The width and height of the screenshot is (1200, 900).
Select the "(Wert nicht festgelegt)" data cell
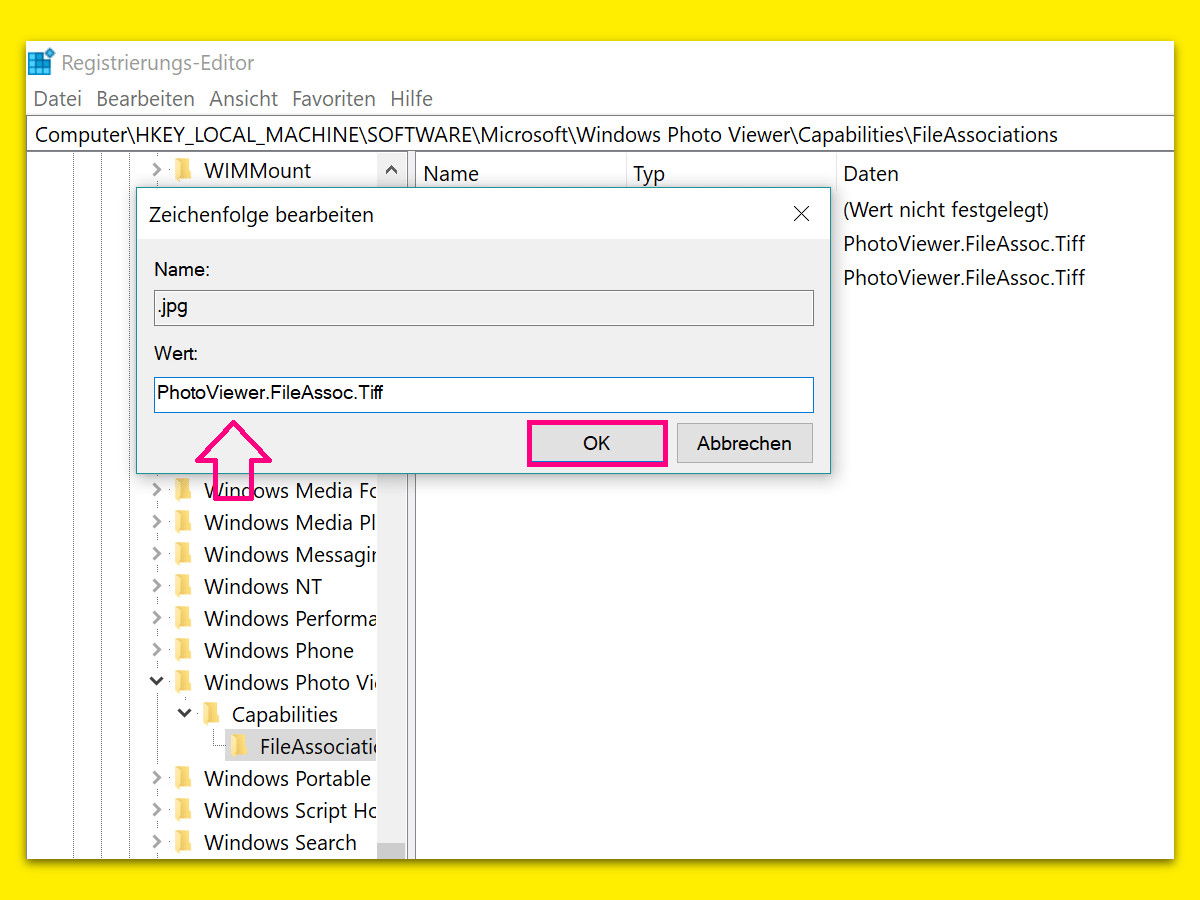click(946, 210)
